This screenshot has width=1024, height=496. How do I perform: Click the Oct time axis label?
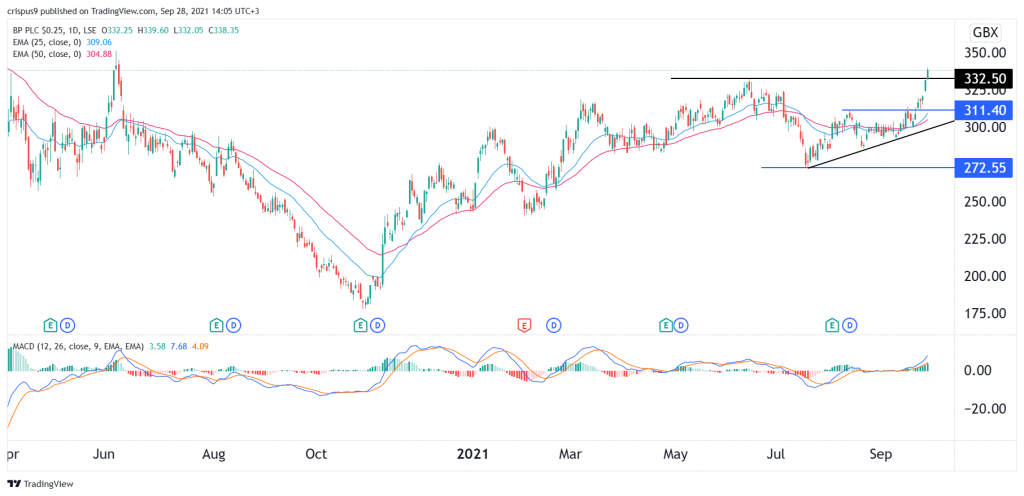coord(316,454)
